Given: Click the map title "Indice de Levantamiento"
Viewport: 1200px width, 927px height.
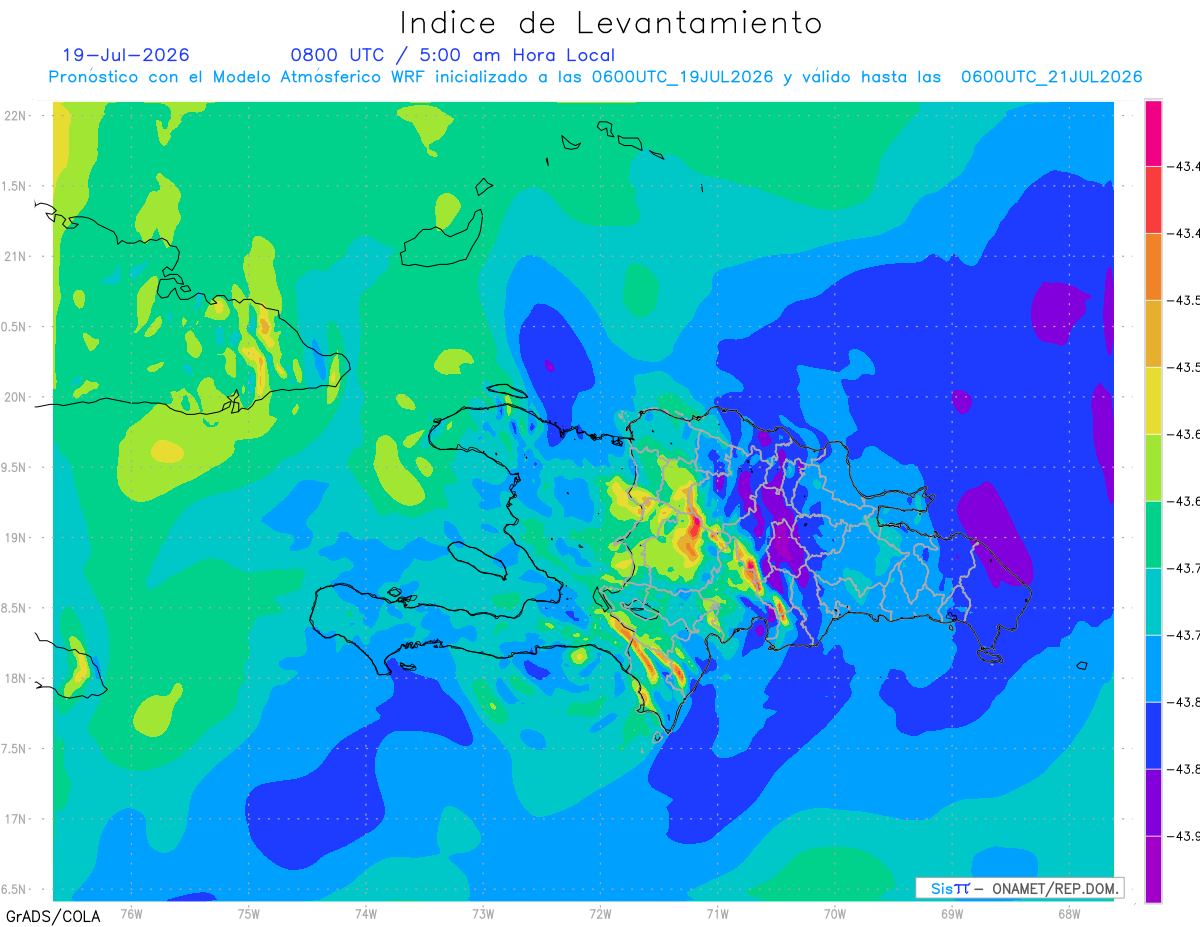Looking at the screenshot, I should point(611,22).
